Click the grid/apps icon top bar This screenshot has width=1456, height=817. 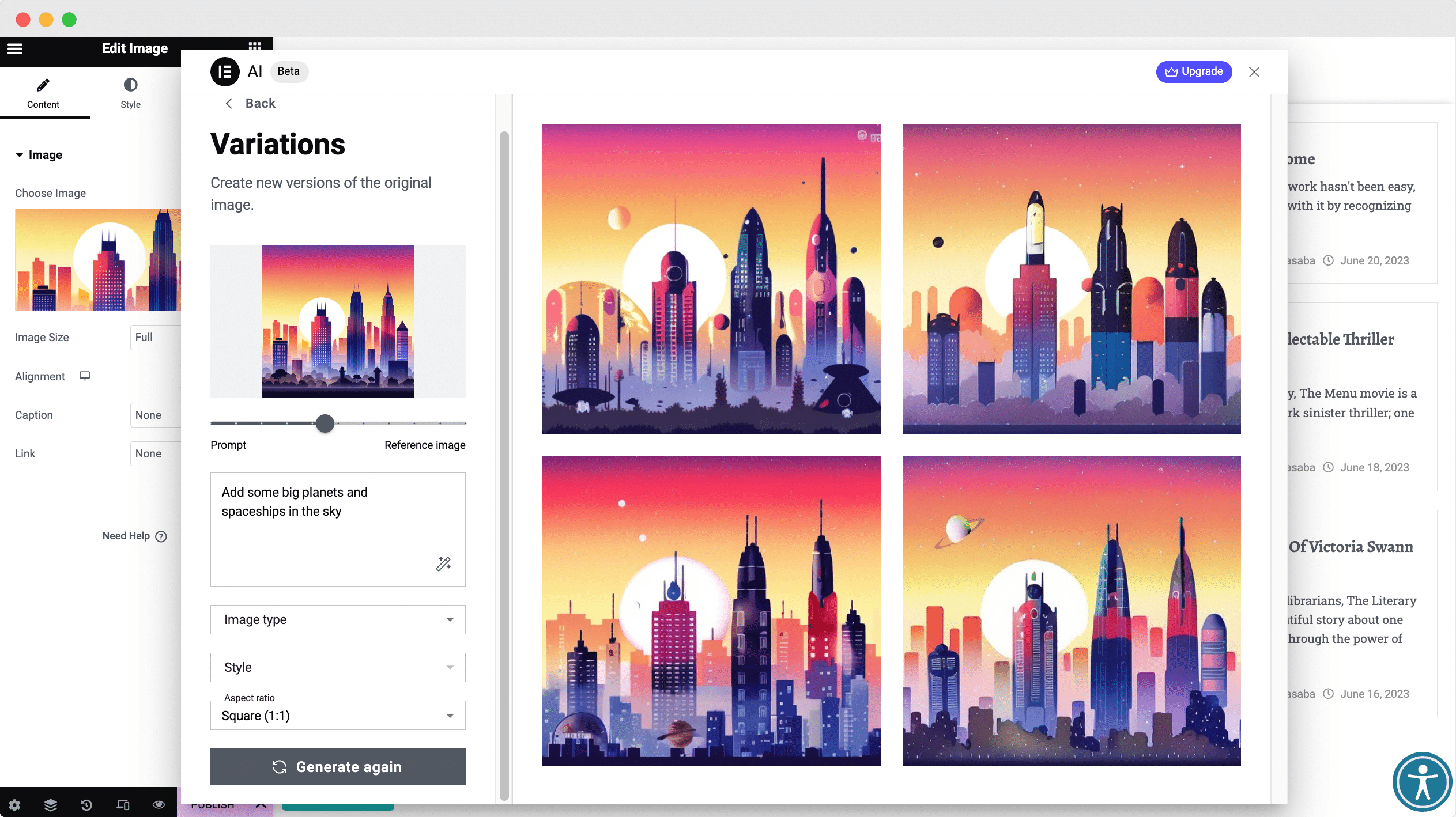254,48
